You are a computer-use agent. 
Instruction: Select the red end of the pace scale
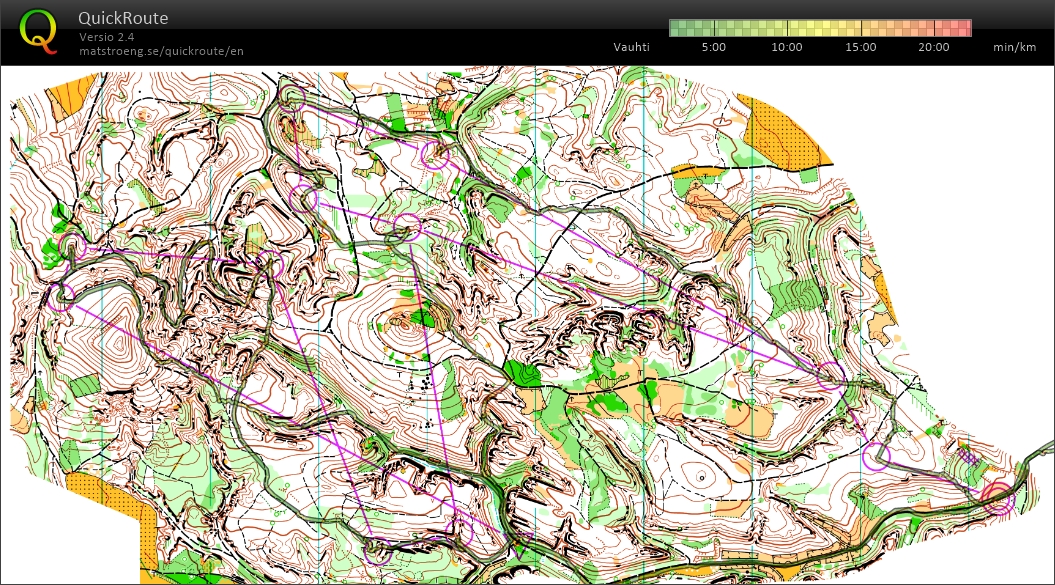(x=963, y=28)
